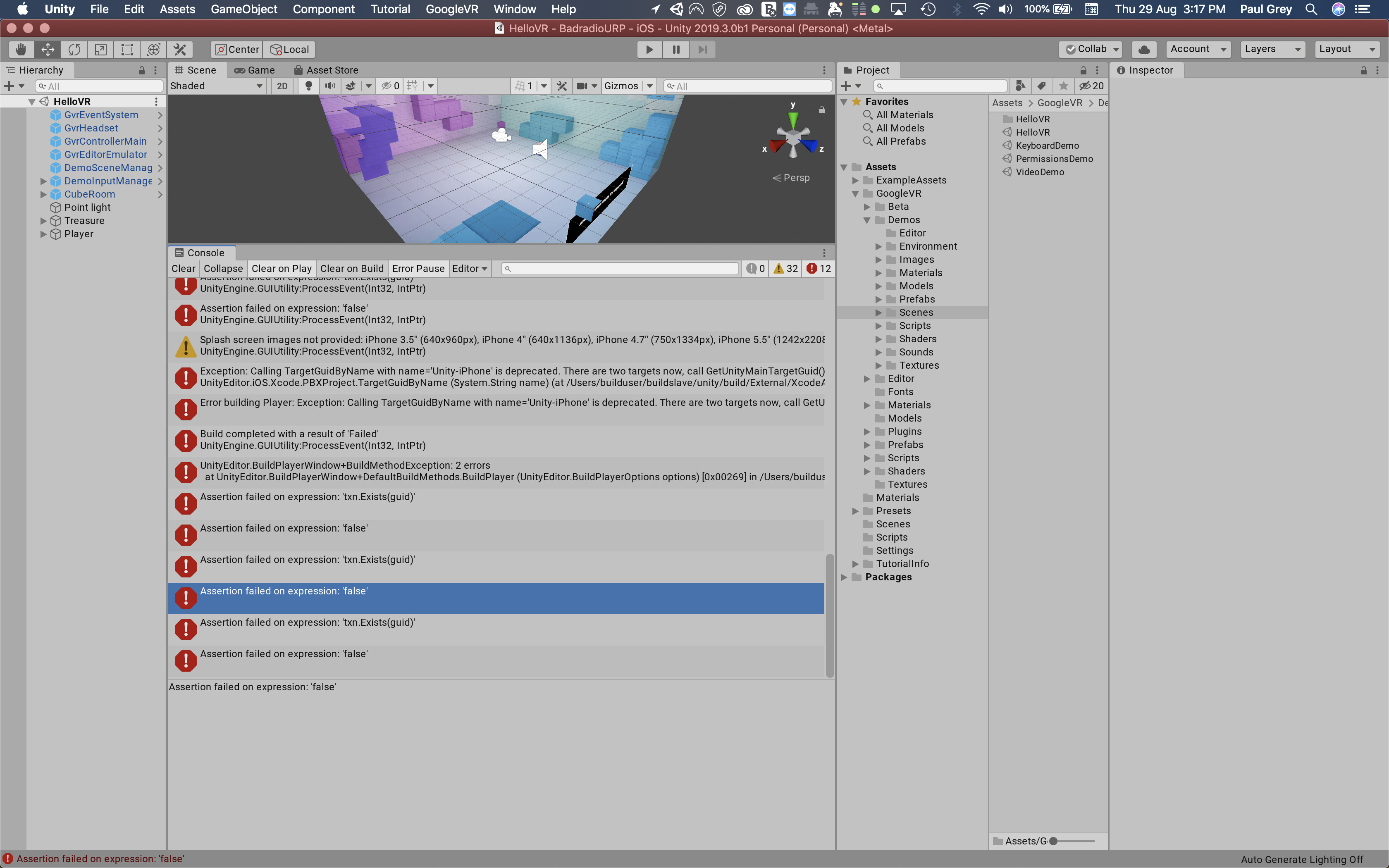Click the favorites star search filter

click(x=1063, y=86)
